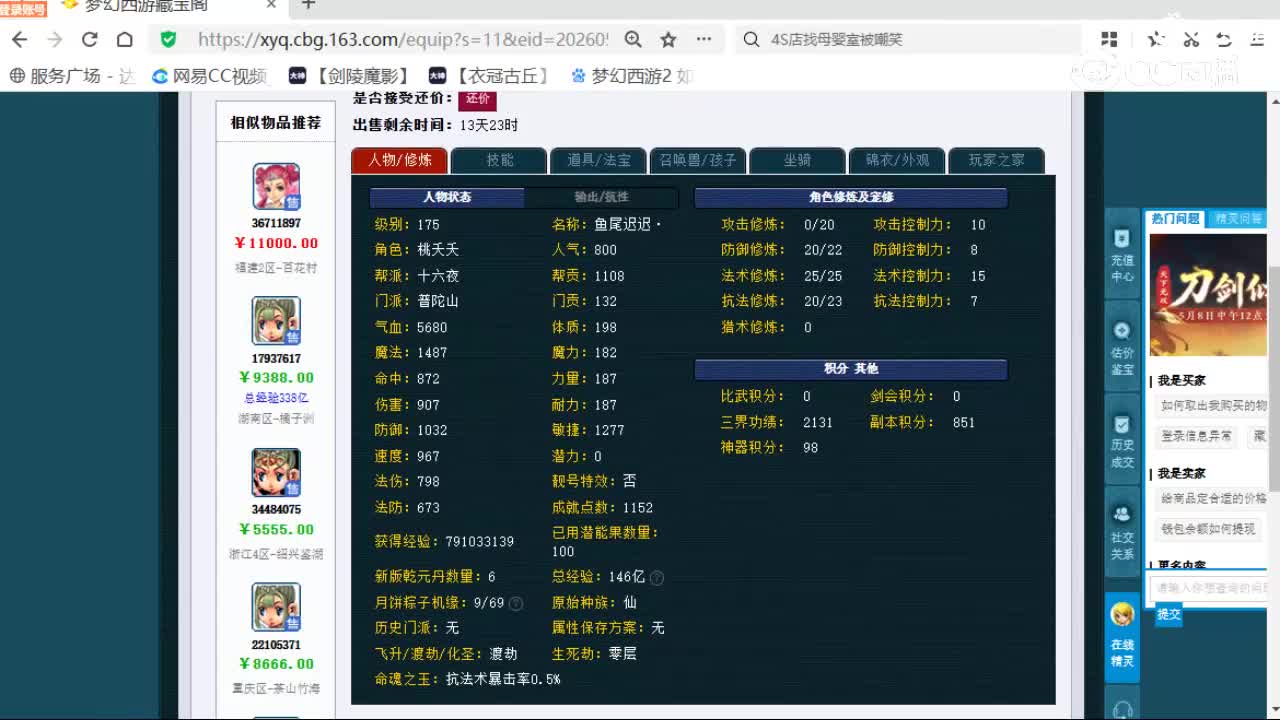Open help question 给商品定合适的价格
Viewport: 1280px width, 720px height.
1213,498
